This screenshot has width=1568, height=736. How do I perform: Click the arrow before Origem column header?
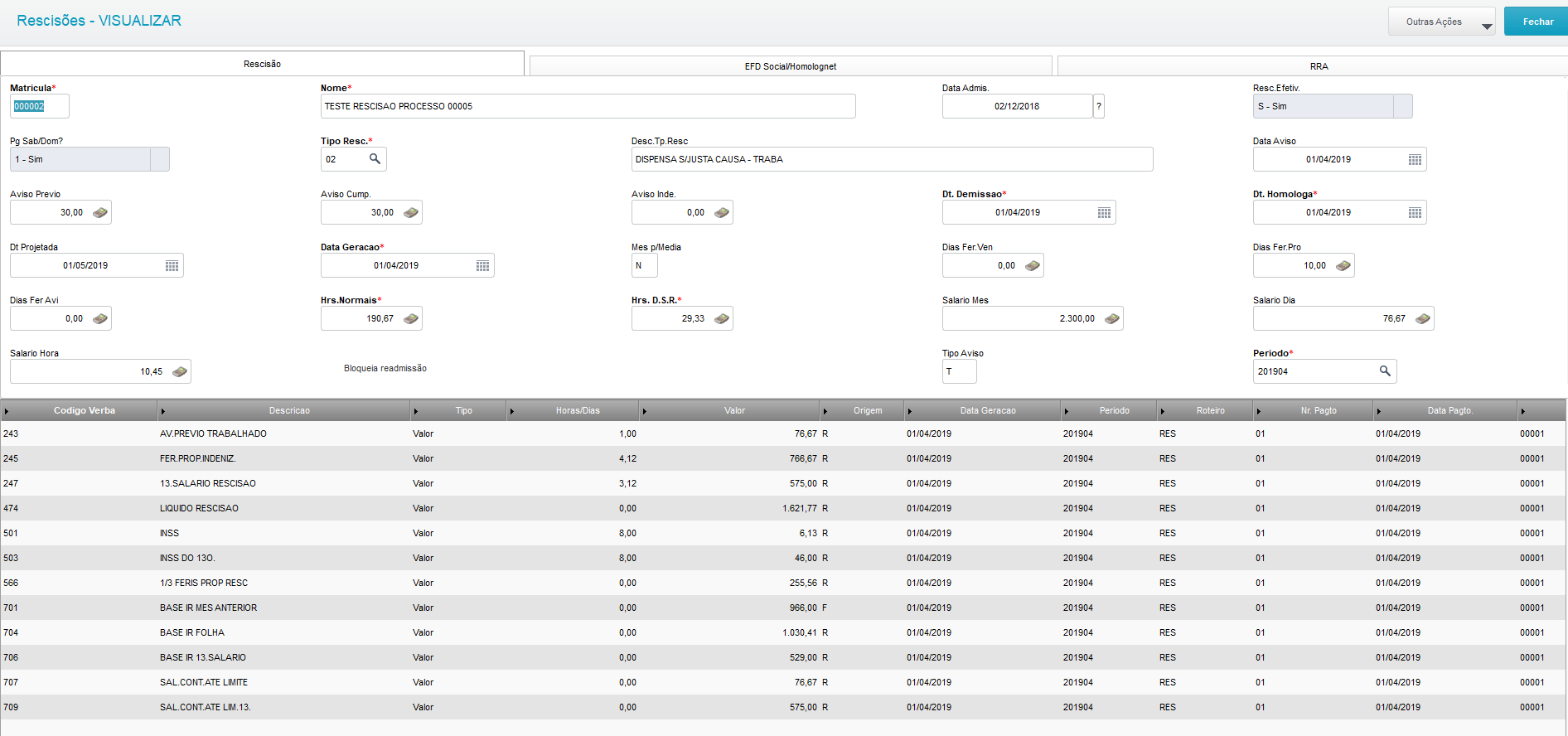click(825, 411)
